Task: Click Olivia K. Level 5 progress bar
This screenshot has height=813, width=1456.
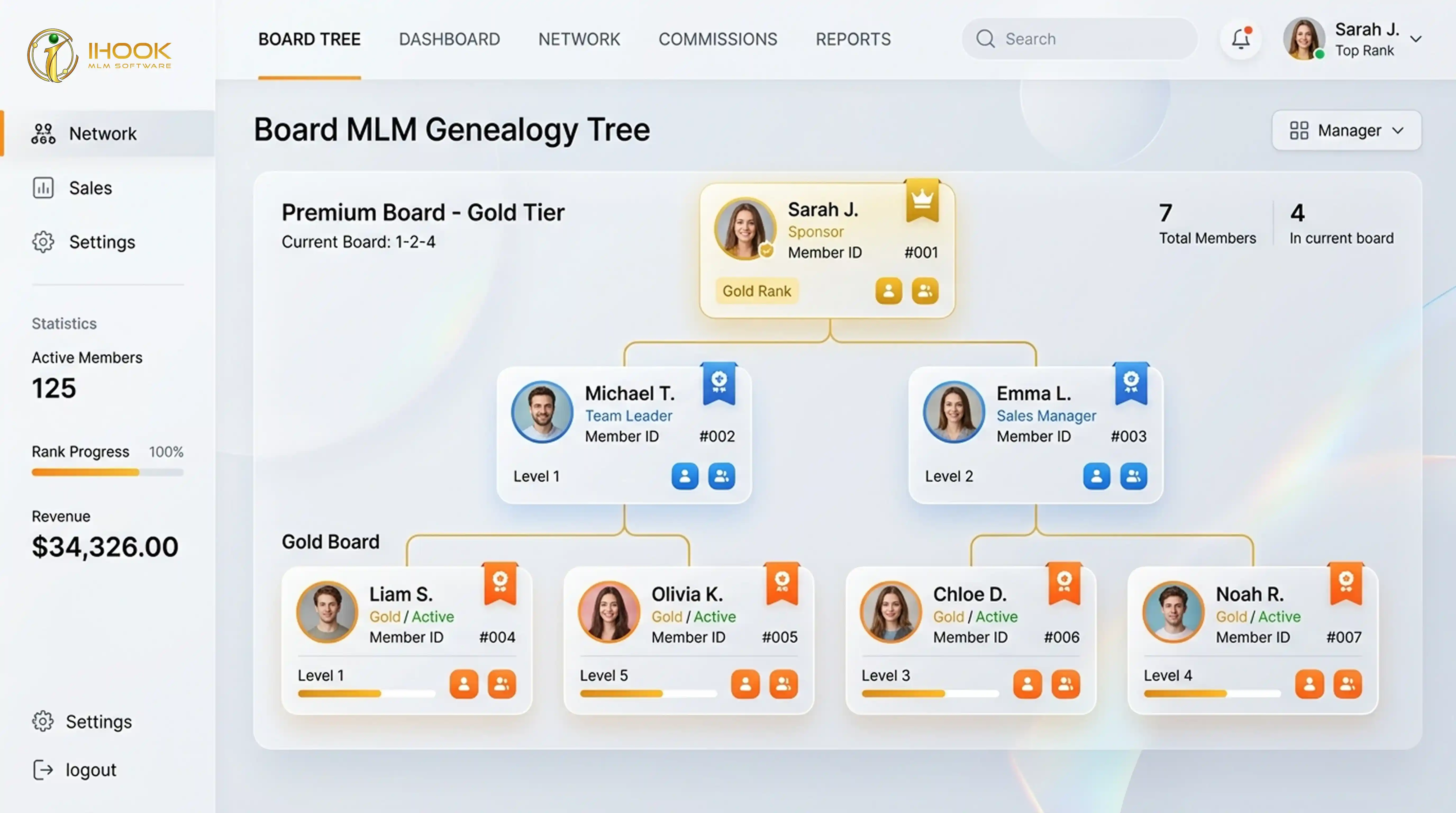Action: 648,693
